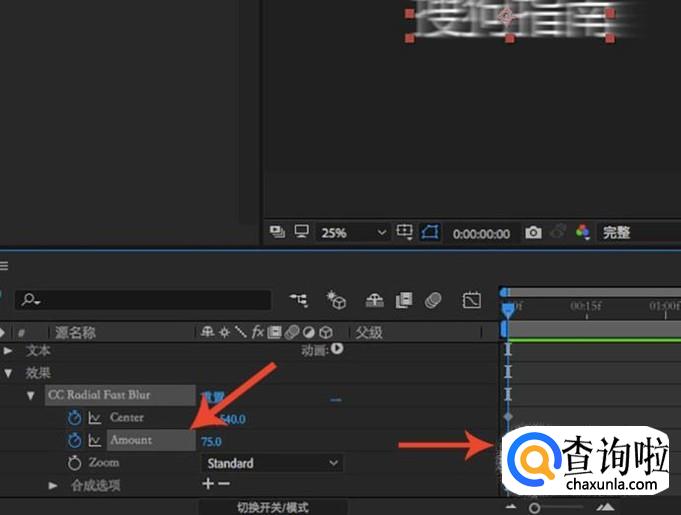Collapse the CC Radial Fast Blur effect
The image size is (681, 515).
tap(31, 396)
